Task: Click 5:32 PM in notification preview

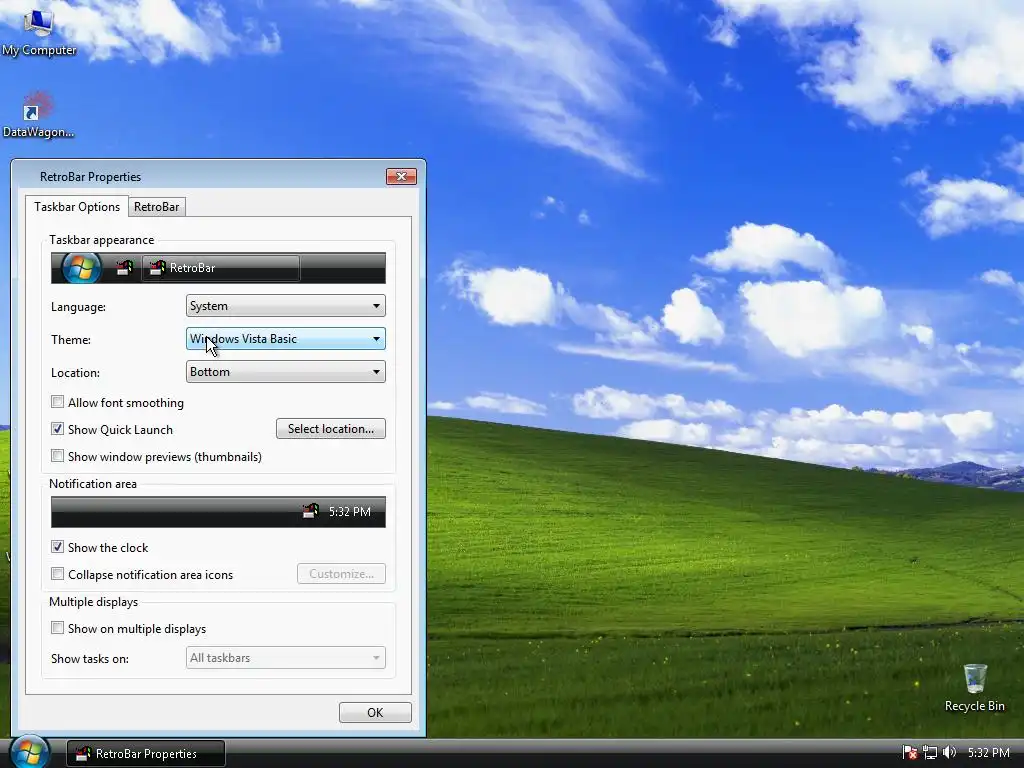Action: (x=349, y=512)
